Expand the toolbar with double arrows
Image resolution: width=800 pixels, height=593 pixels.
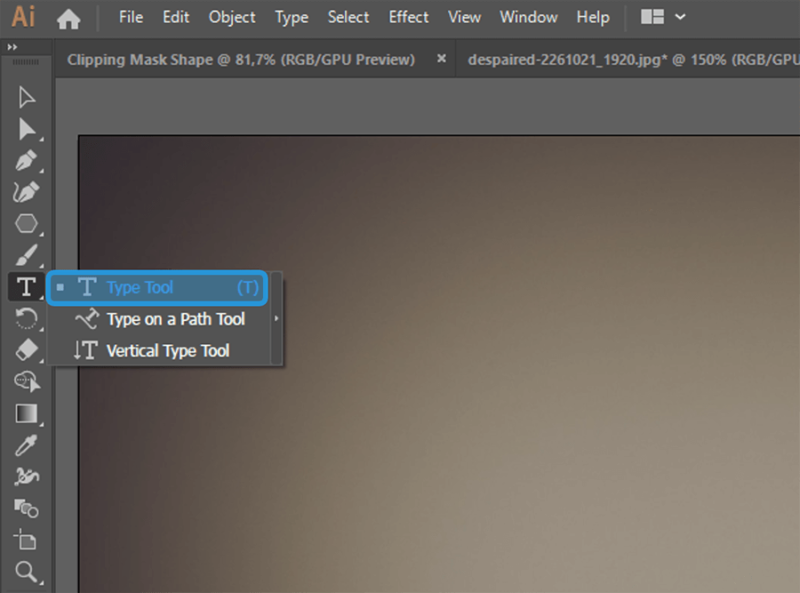click(x=12, y=47)
